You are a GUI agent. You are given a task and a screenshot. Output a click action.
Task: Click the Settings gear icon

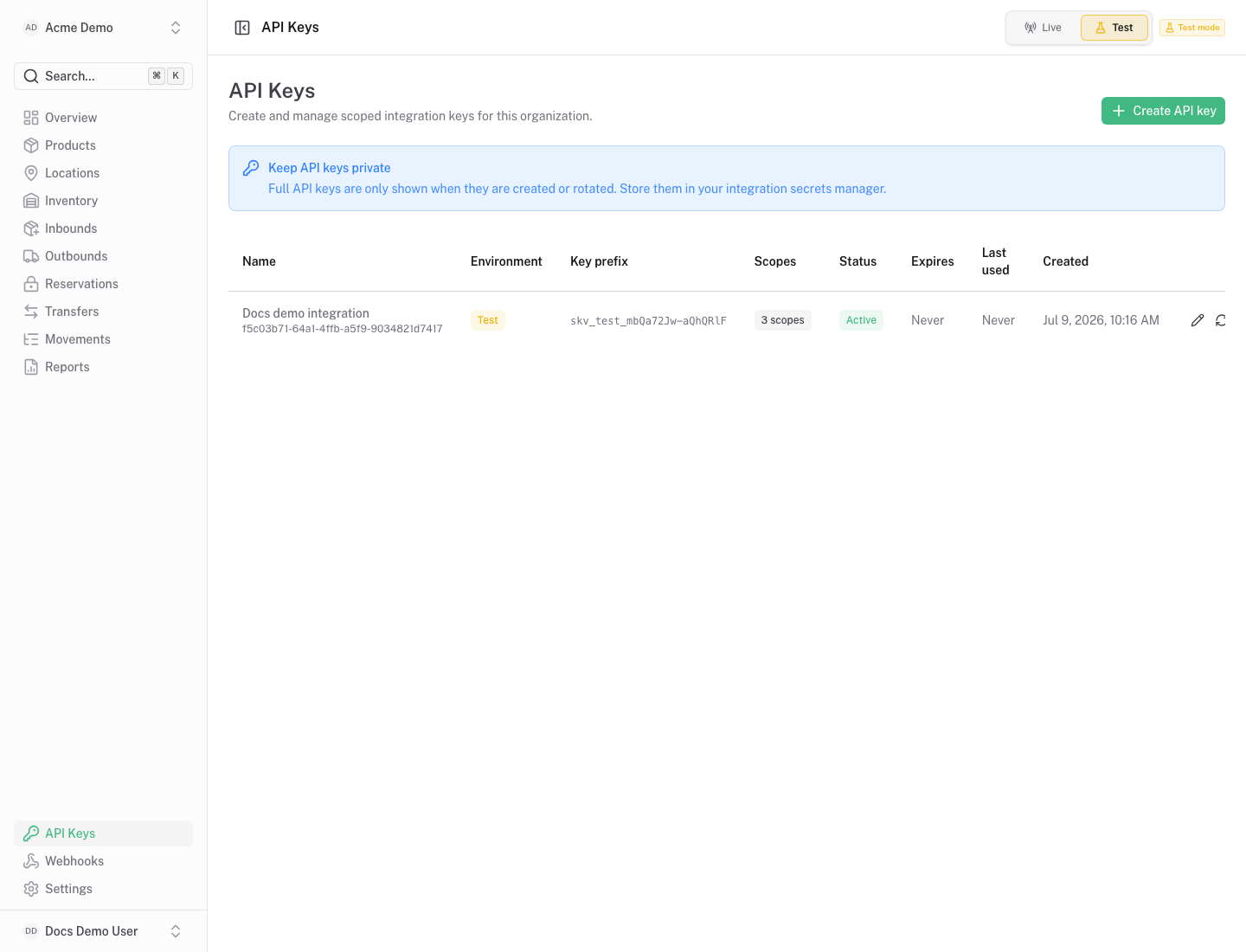31,889
